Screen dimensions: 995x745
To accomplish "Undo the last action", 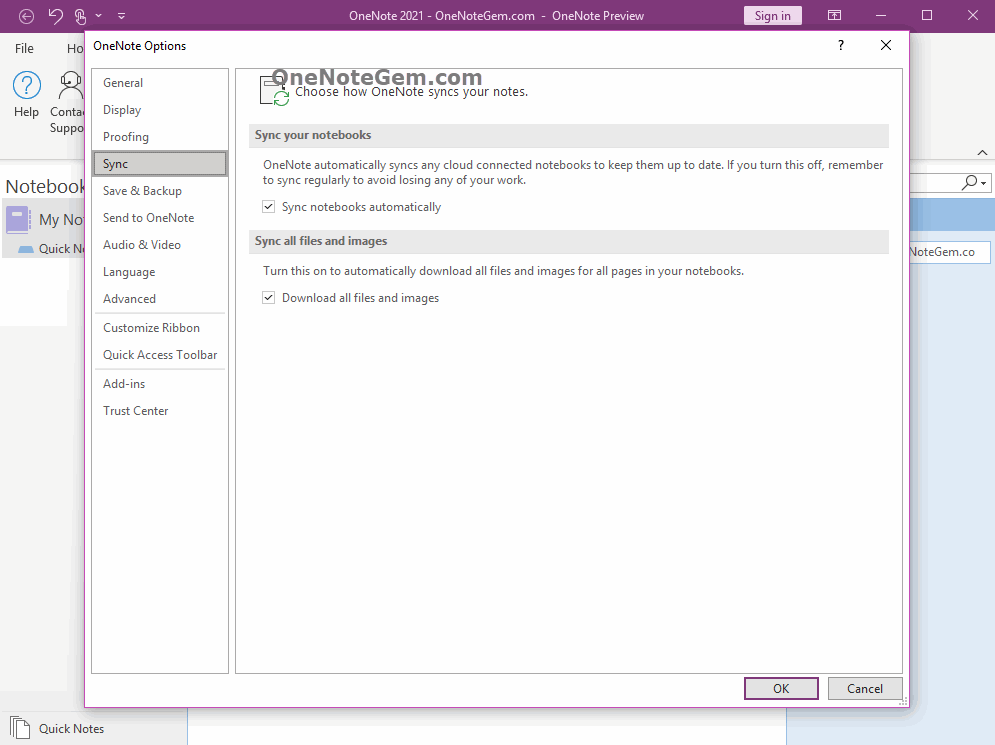I will 56,16.
